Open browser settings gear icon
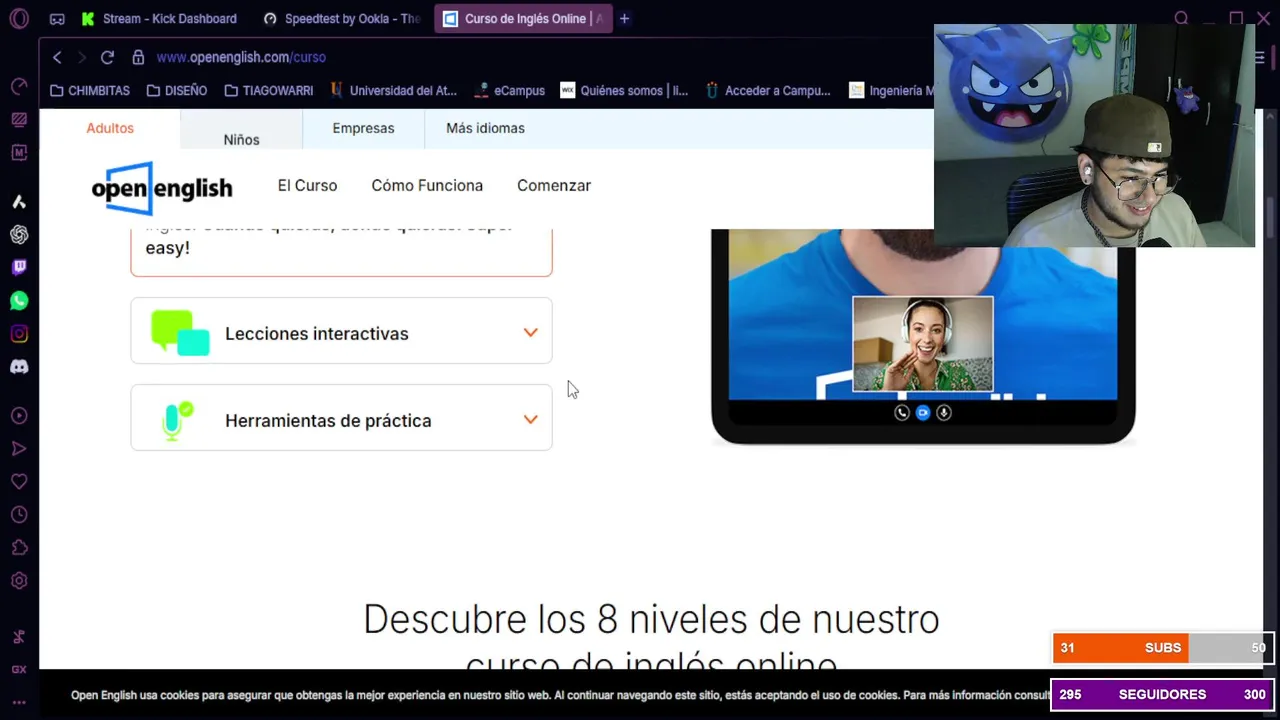 pyautogui.click(x=19, y=581)
